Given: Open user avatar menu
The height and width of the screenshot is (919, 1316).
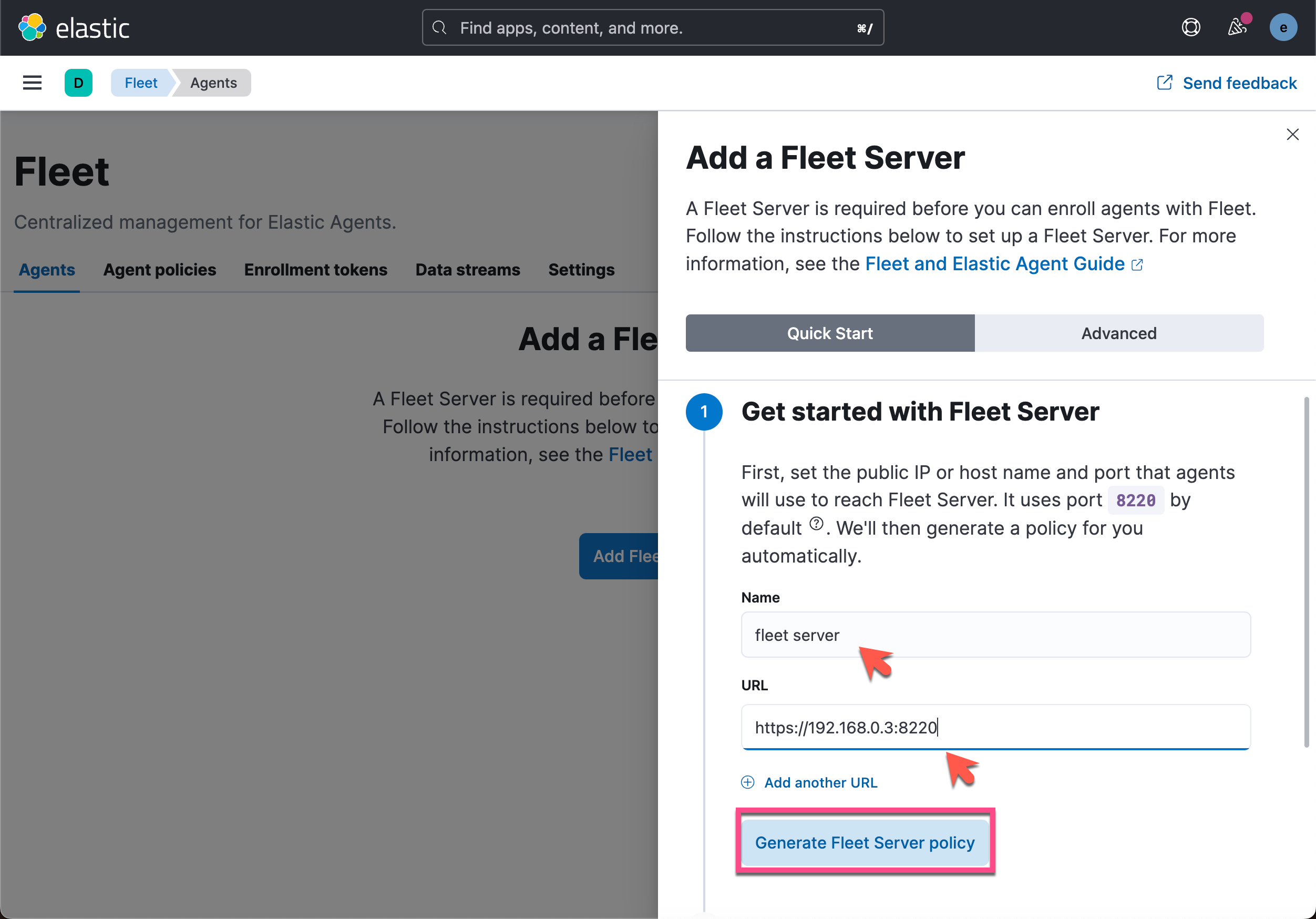Looking at the screenshot, I should click(x=1283, y=27).
